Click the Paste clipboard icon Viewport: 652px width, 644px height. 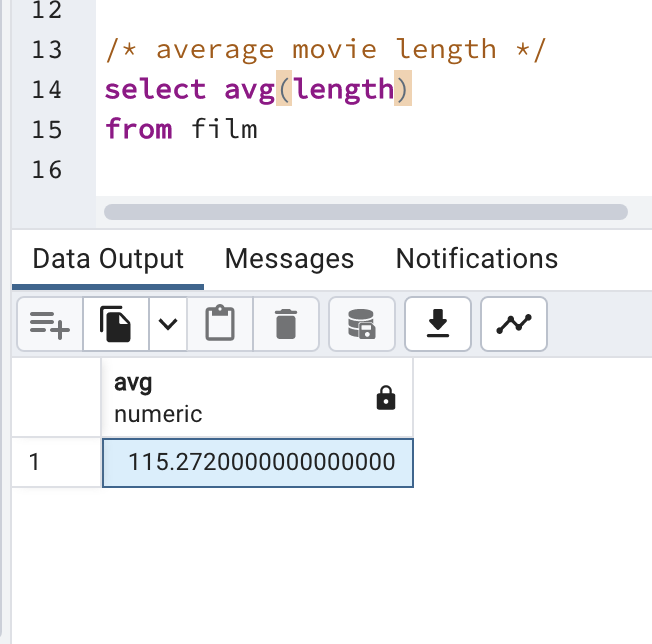(219, 323)
